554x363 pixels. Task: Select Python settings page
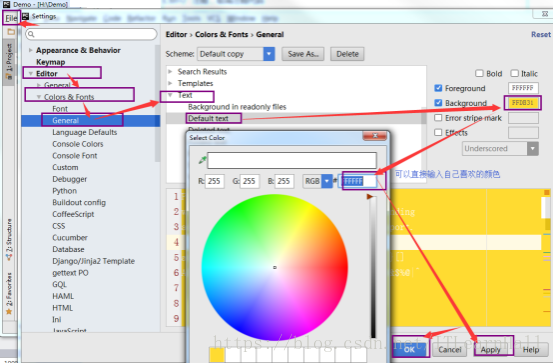point(64,191)
